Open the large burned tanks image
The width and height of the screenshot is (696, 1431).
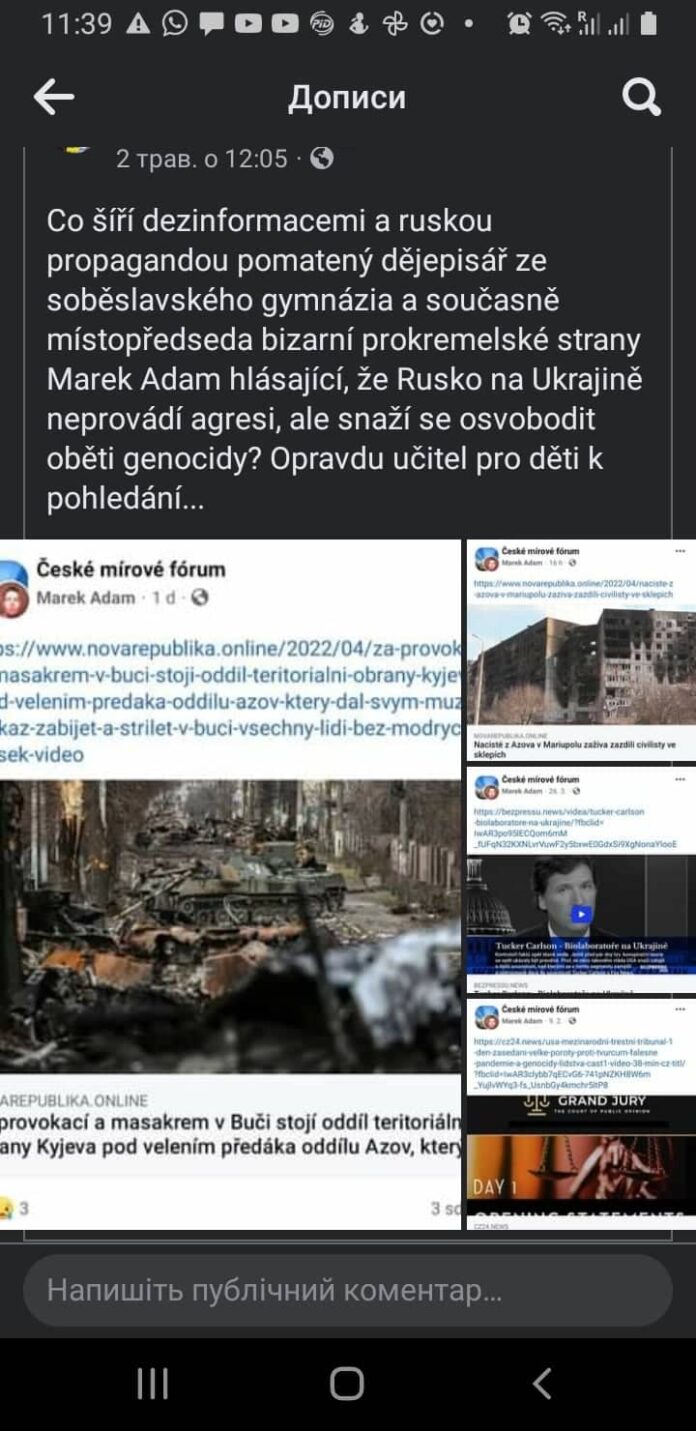click(230, 925)
